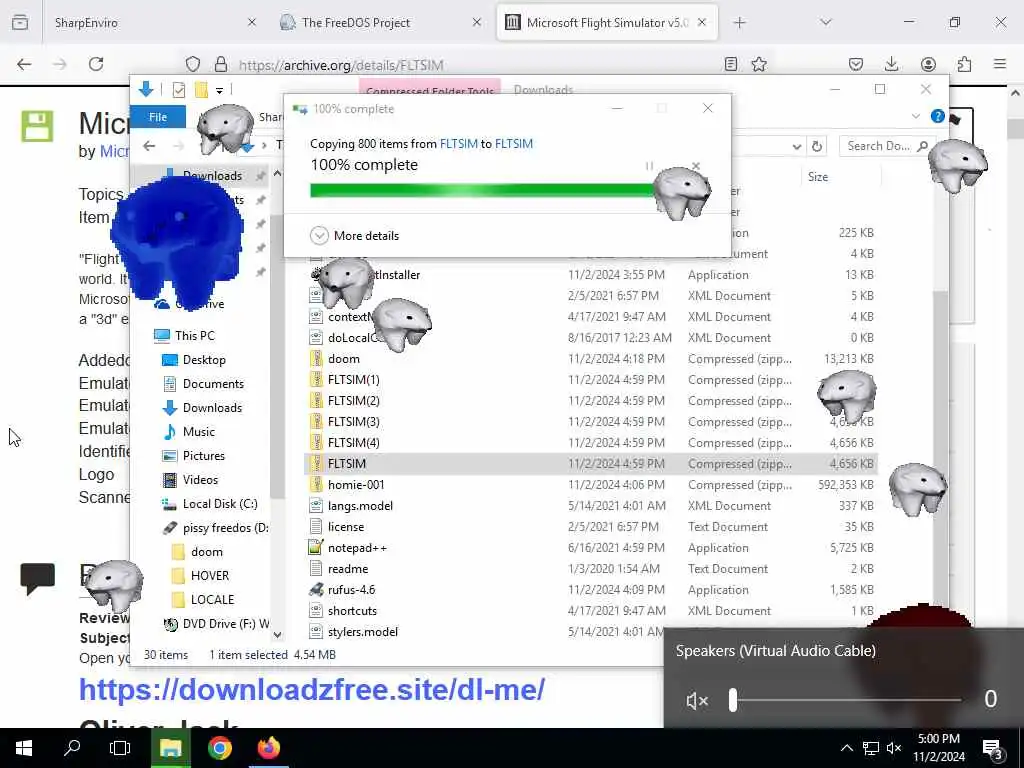
Task: Select FLTSIM(3) compressed file
Action: [353, 421]
